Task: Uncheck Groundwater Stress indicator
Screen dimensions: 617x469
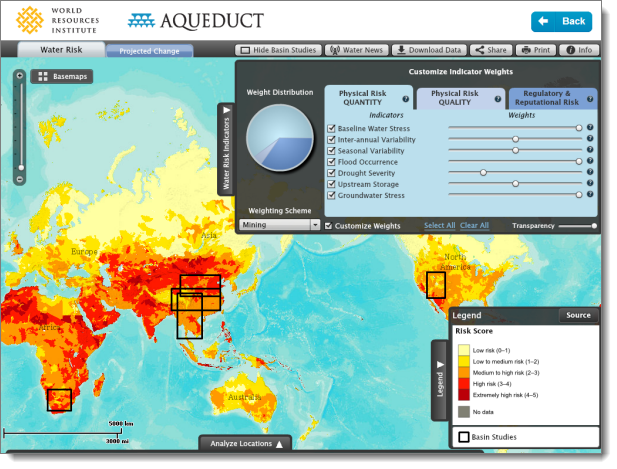Action: [x=331, y=195]
